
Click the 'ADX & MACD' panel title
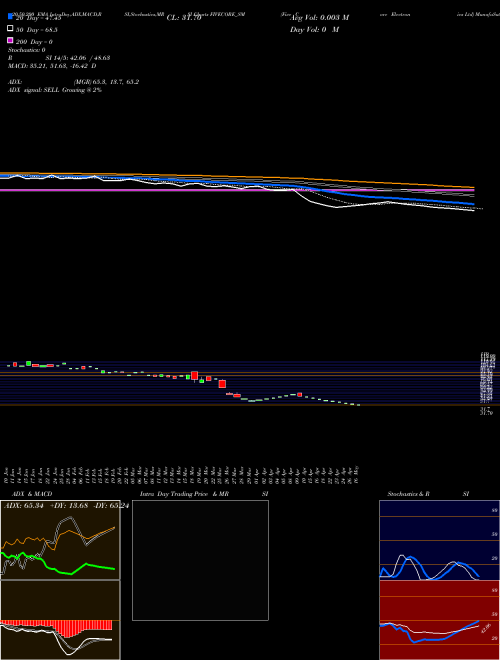[32, 494]
